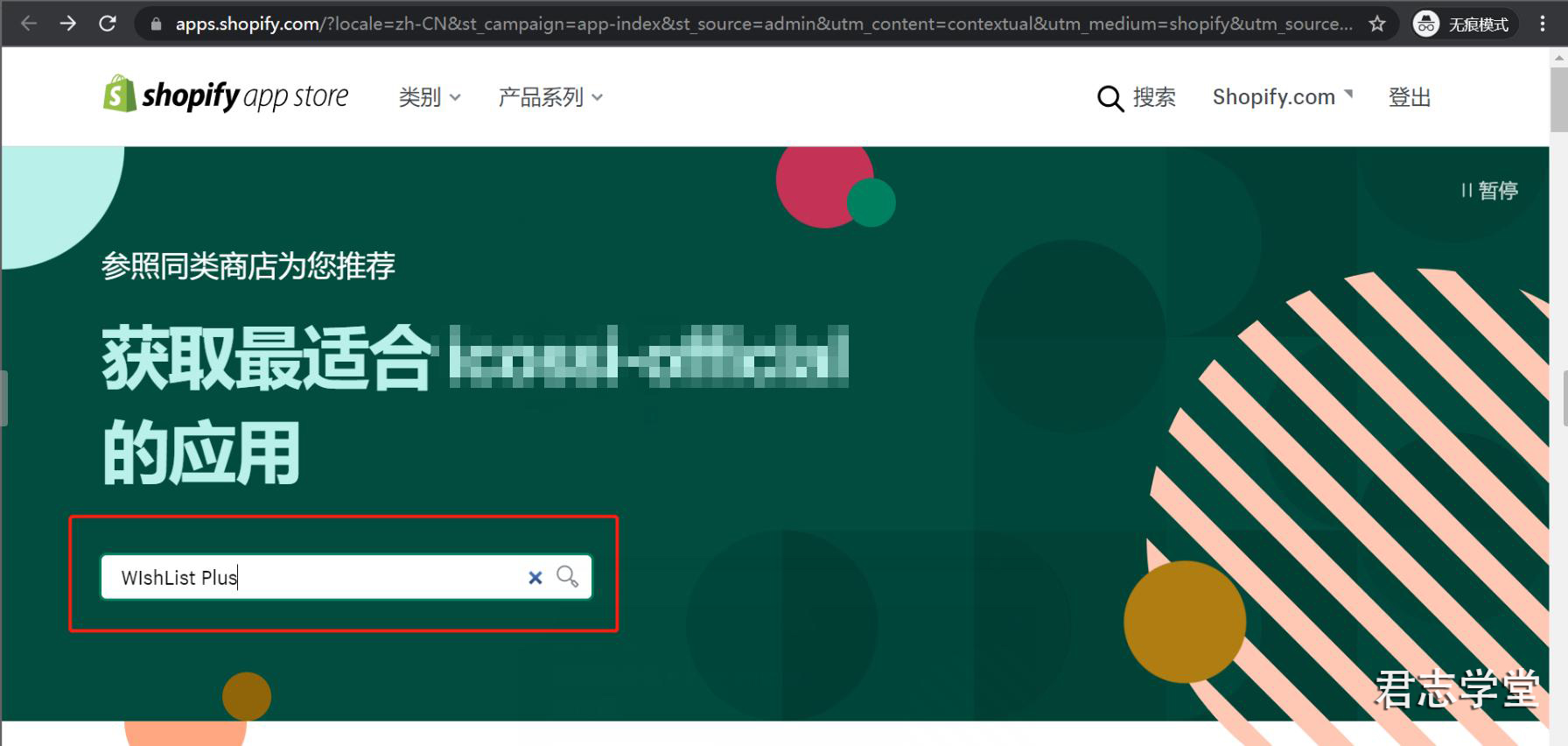This screenshot has width=1568, height=746.
Task: Click scrollbar up arrow
Action: (1558, 56)
